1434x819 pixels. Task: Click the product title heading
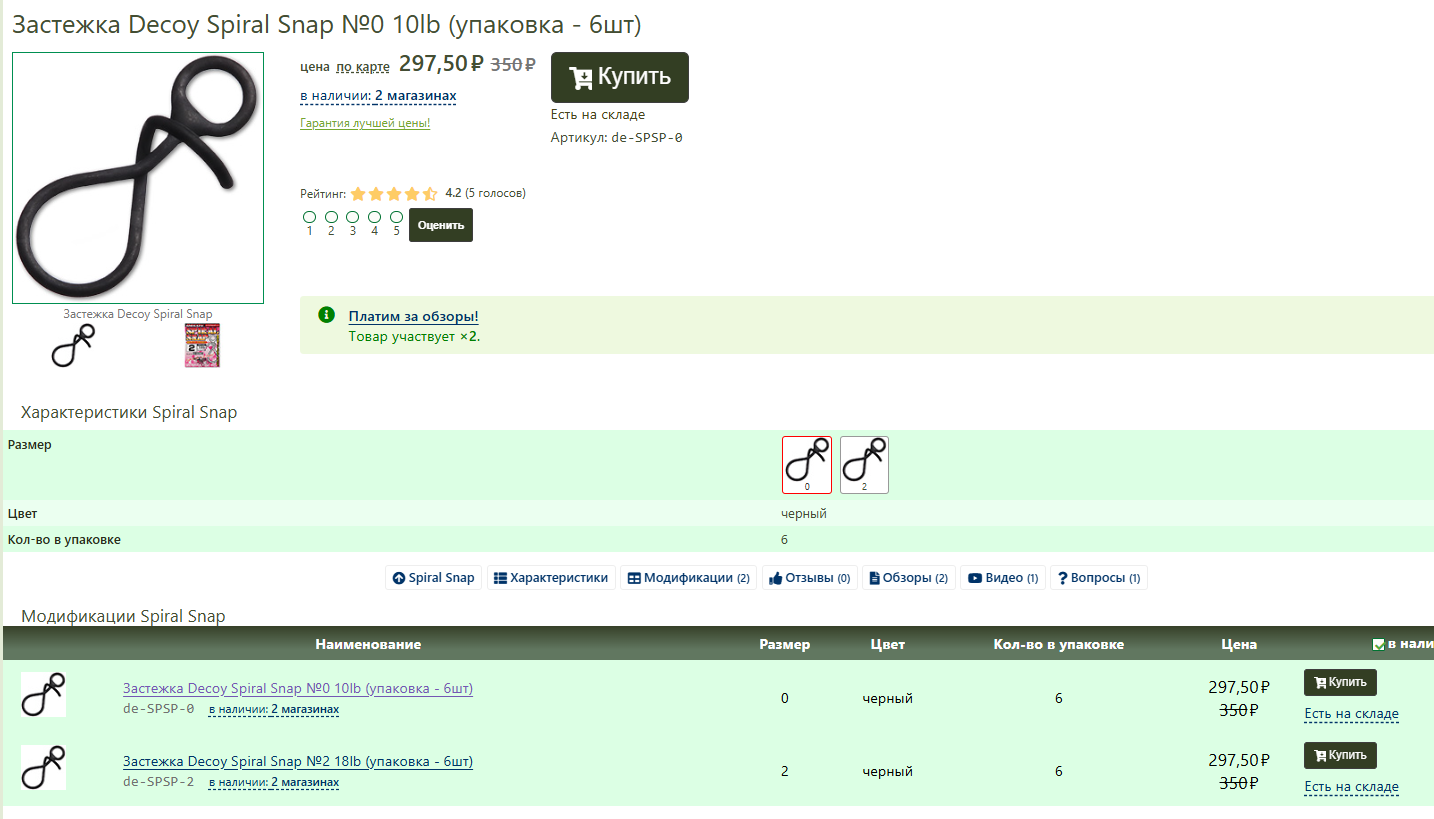click(327, 25)
